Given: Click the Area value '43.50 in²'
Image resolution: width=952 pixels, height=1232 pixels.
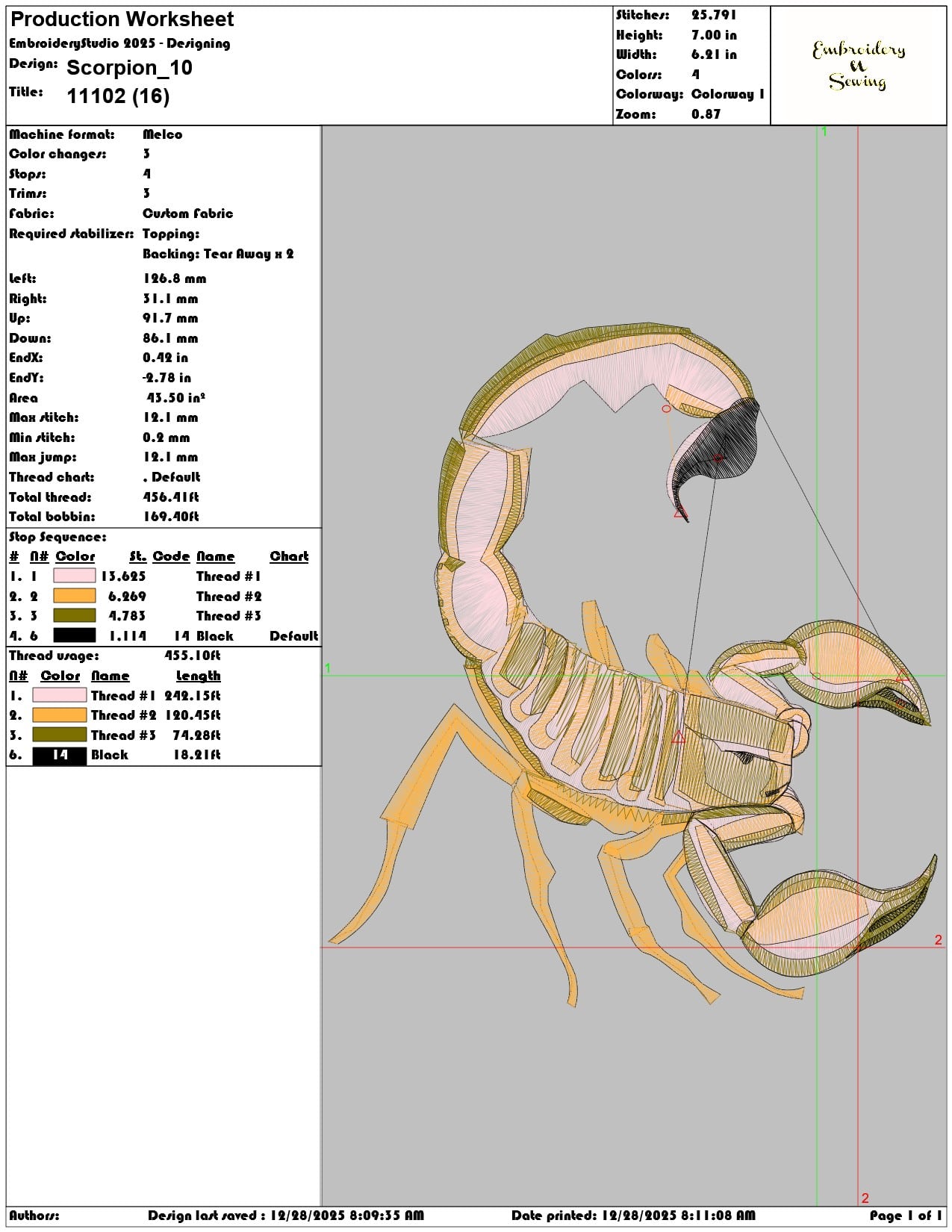Looking at the screenshot, I should (176, 398).
